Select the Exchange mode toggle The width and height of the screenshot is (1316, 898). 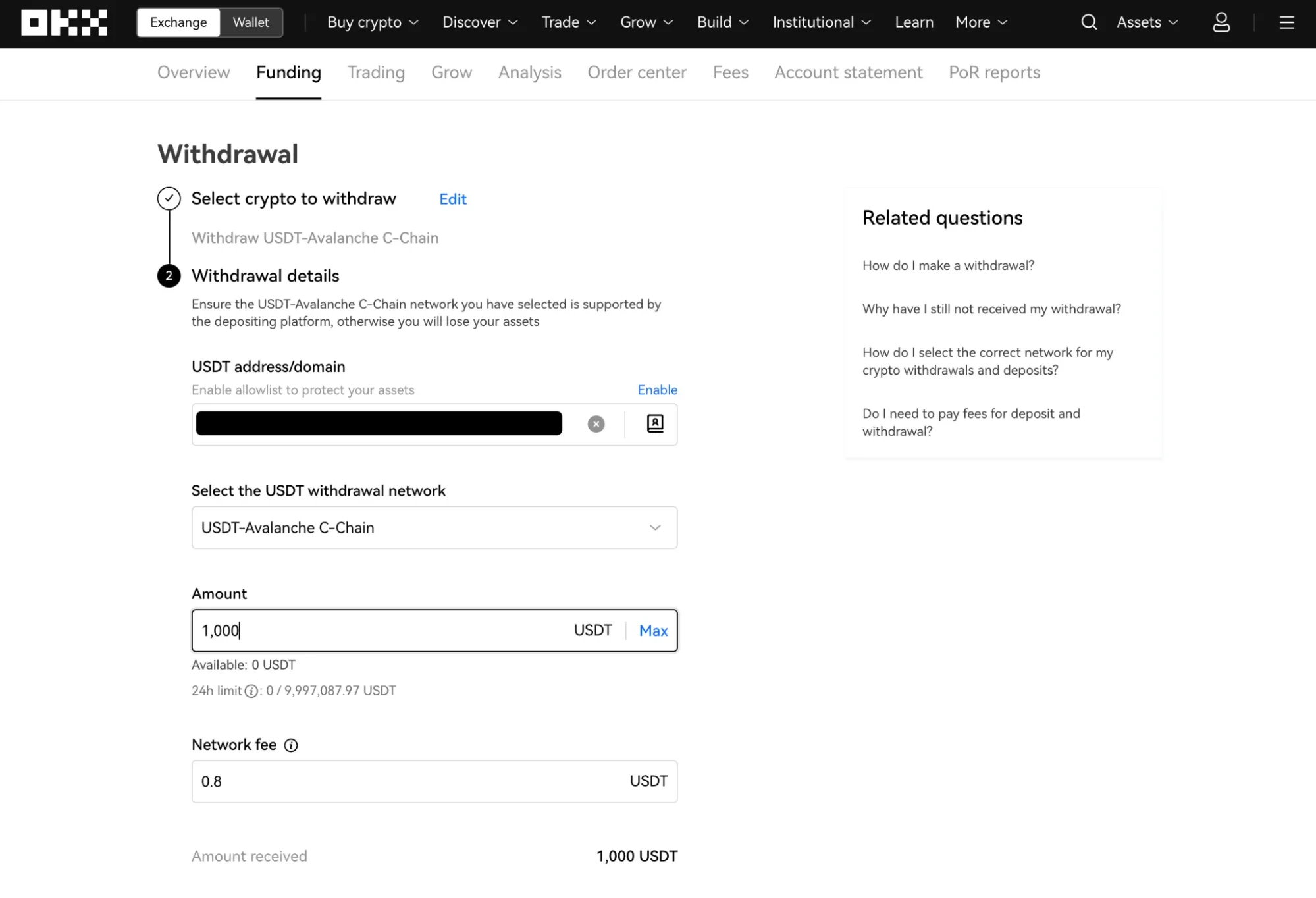(x=178, y=22)
